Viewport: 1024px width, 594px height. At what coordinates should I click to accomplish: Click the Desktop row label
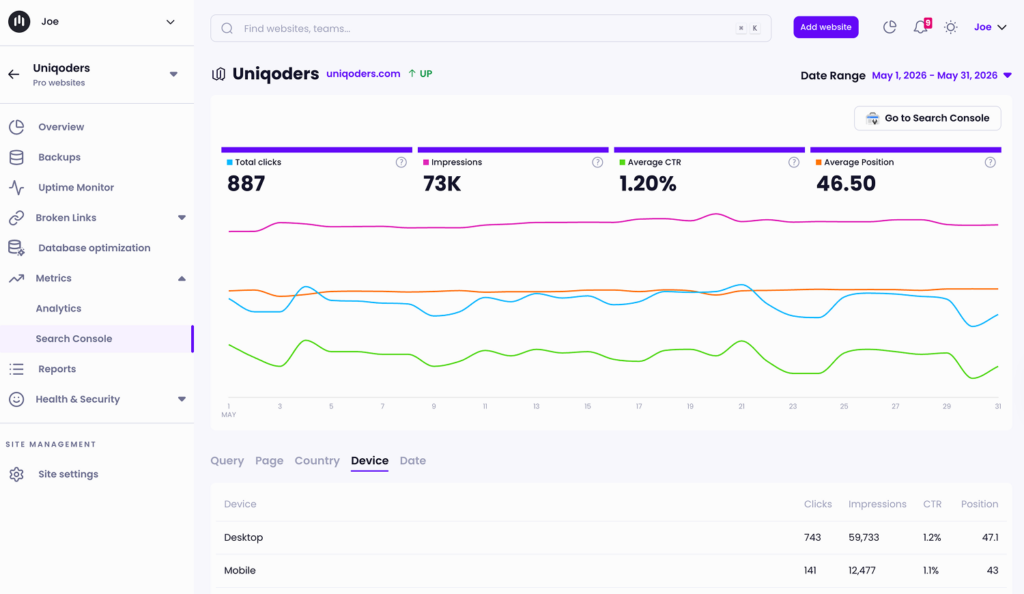coord(244,538)
